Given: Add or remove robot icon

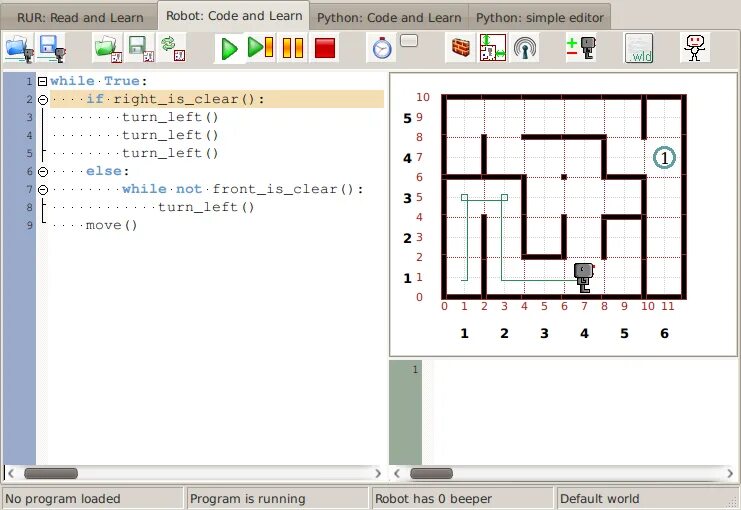Looking at the screenshot, I should coord(581,48).
